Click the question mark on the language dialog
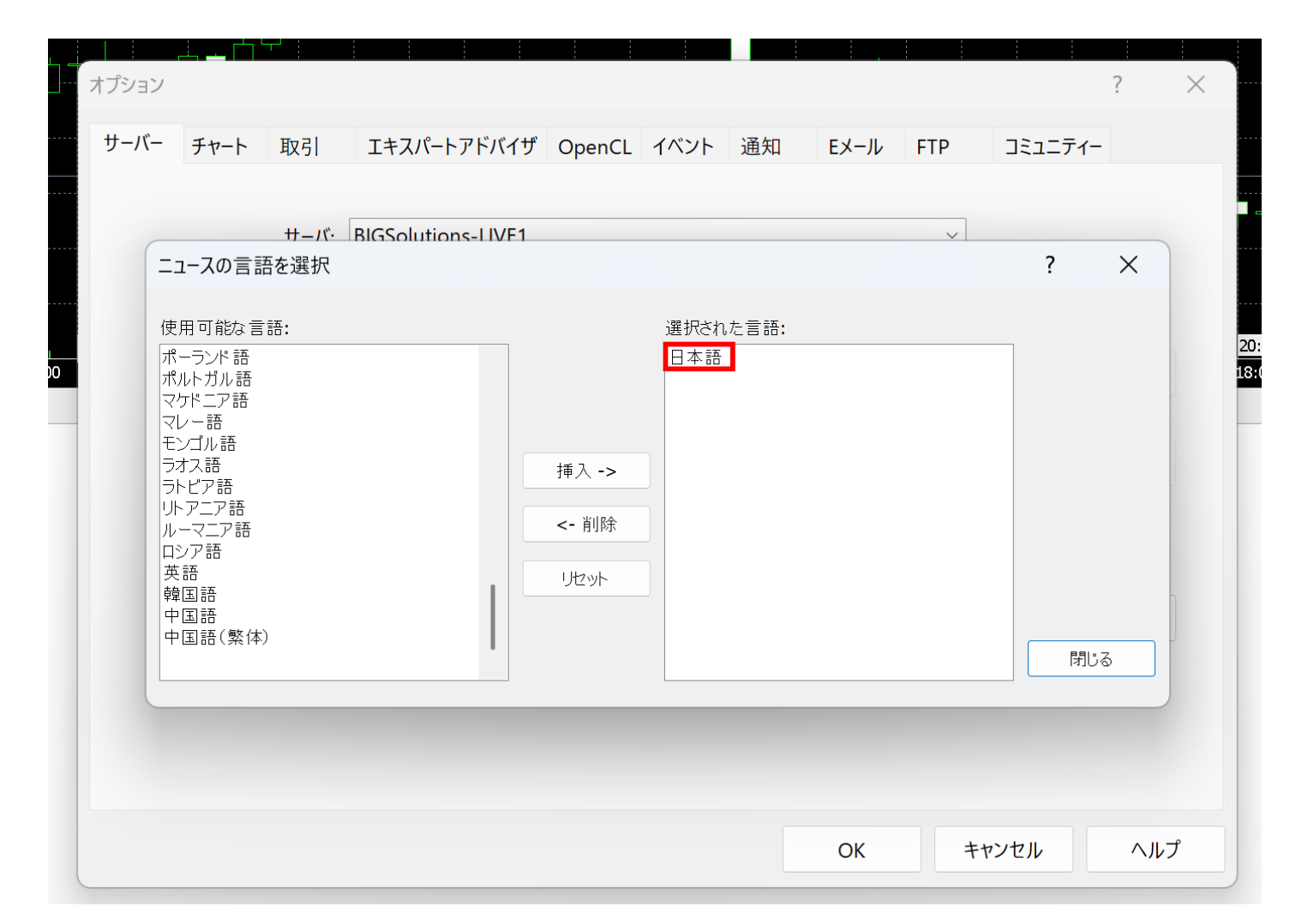This screenshot has height=924, width=1314. point(1049,265)
